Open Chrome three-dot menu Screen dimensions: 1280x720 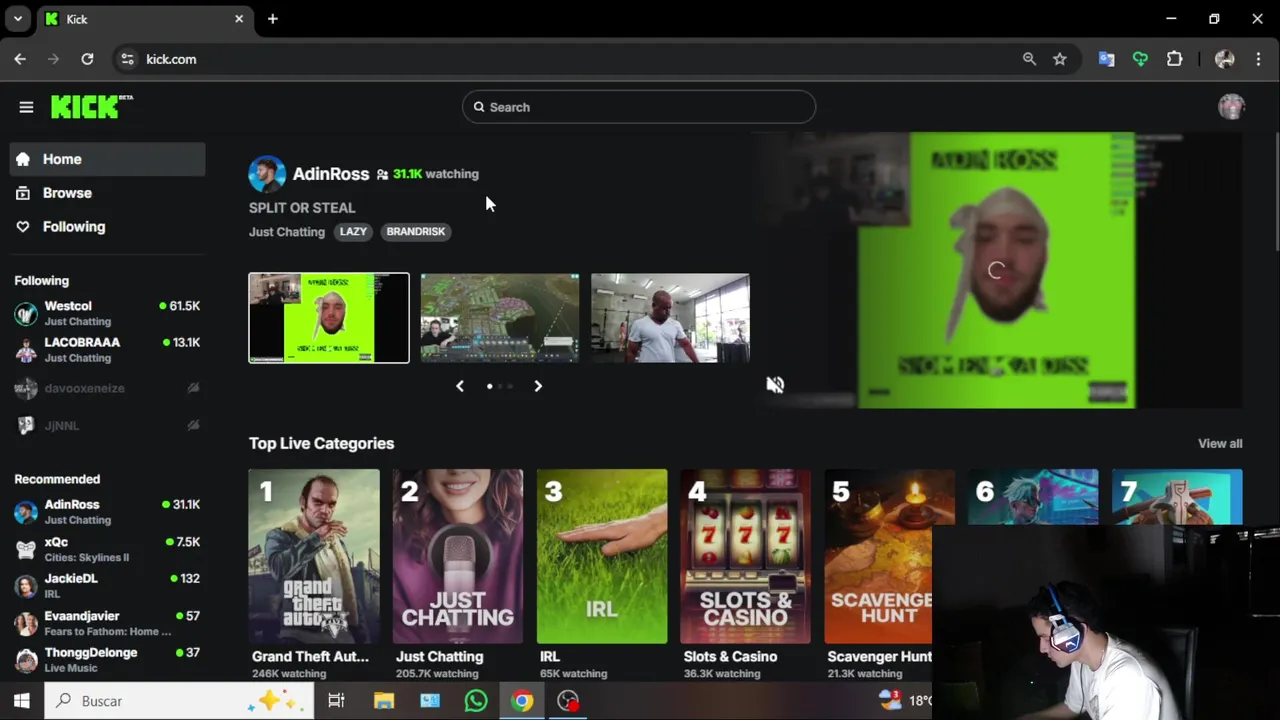1258,59
